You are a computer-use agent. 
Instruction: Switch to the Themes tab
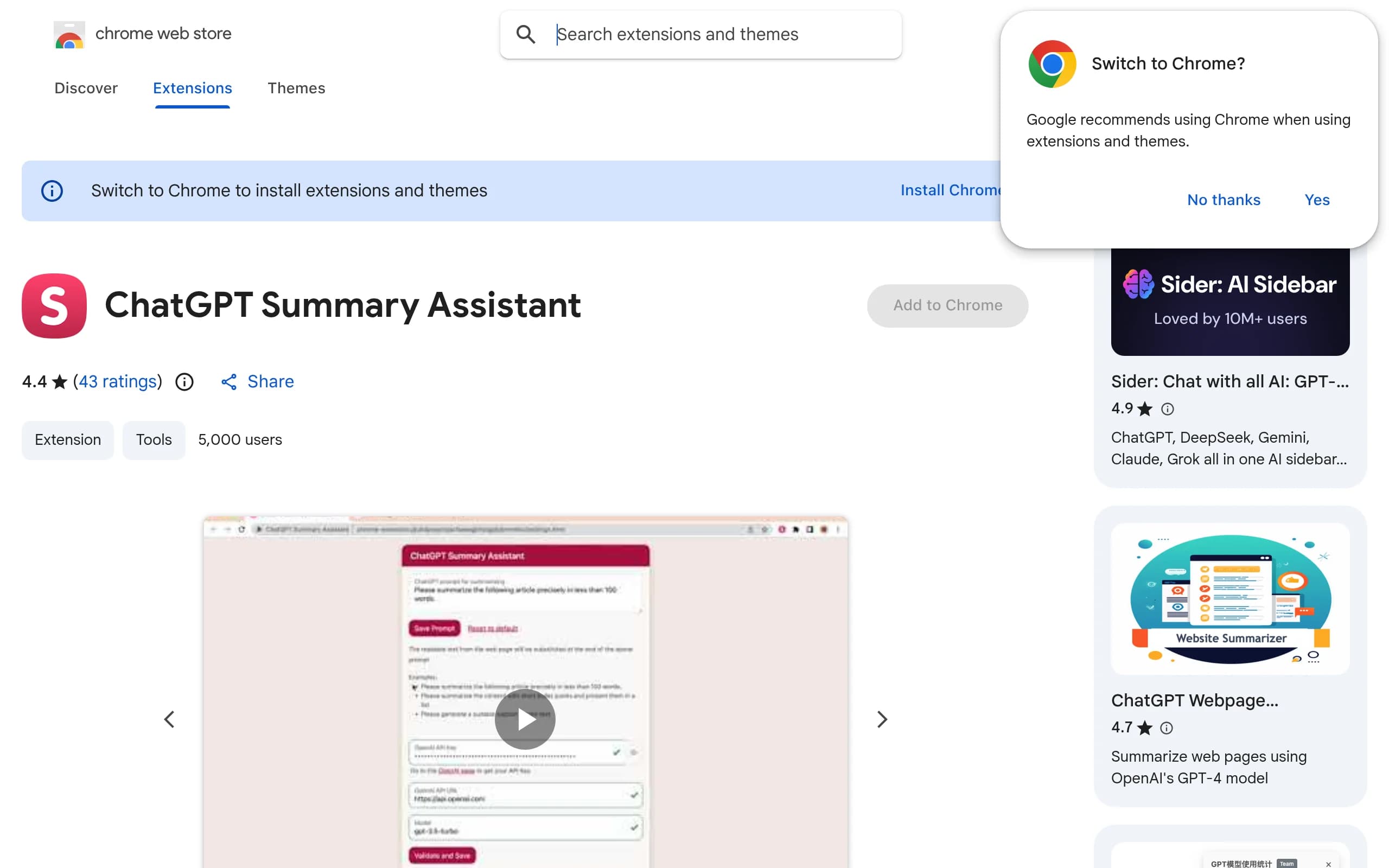(x=296, y=88)
